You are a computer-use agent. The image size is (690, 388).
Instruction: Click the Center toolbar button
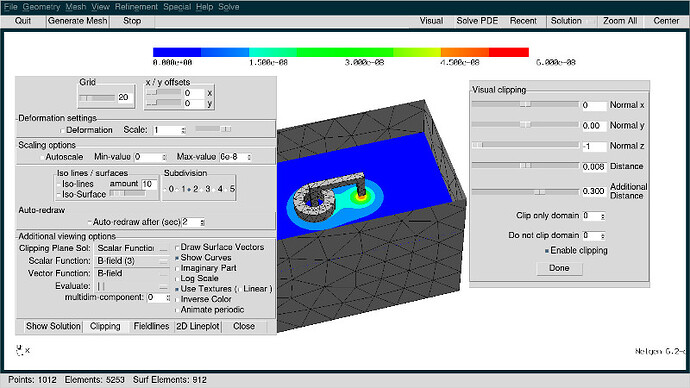pos(666,21)
